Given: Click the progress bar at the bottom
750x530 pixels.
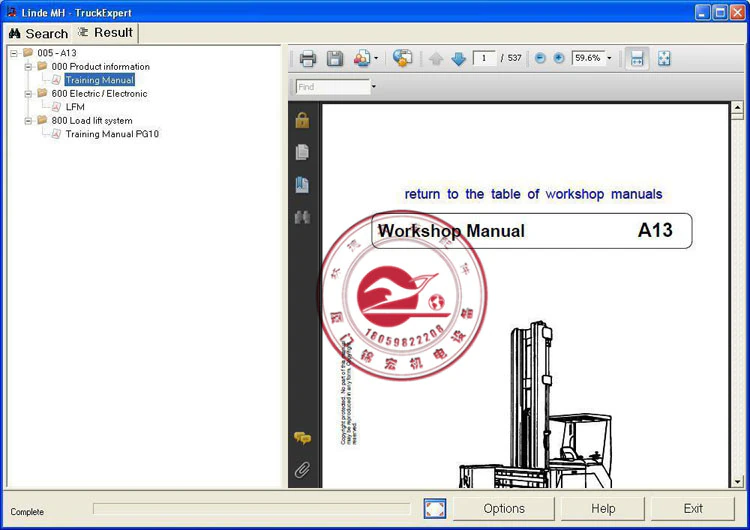Looking at the screenshot, I should [x=252, y=508].
